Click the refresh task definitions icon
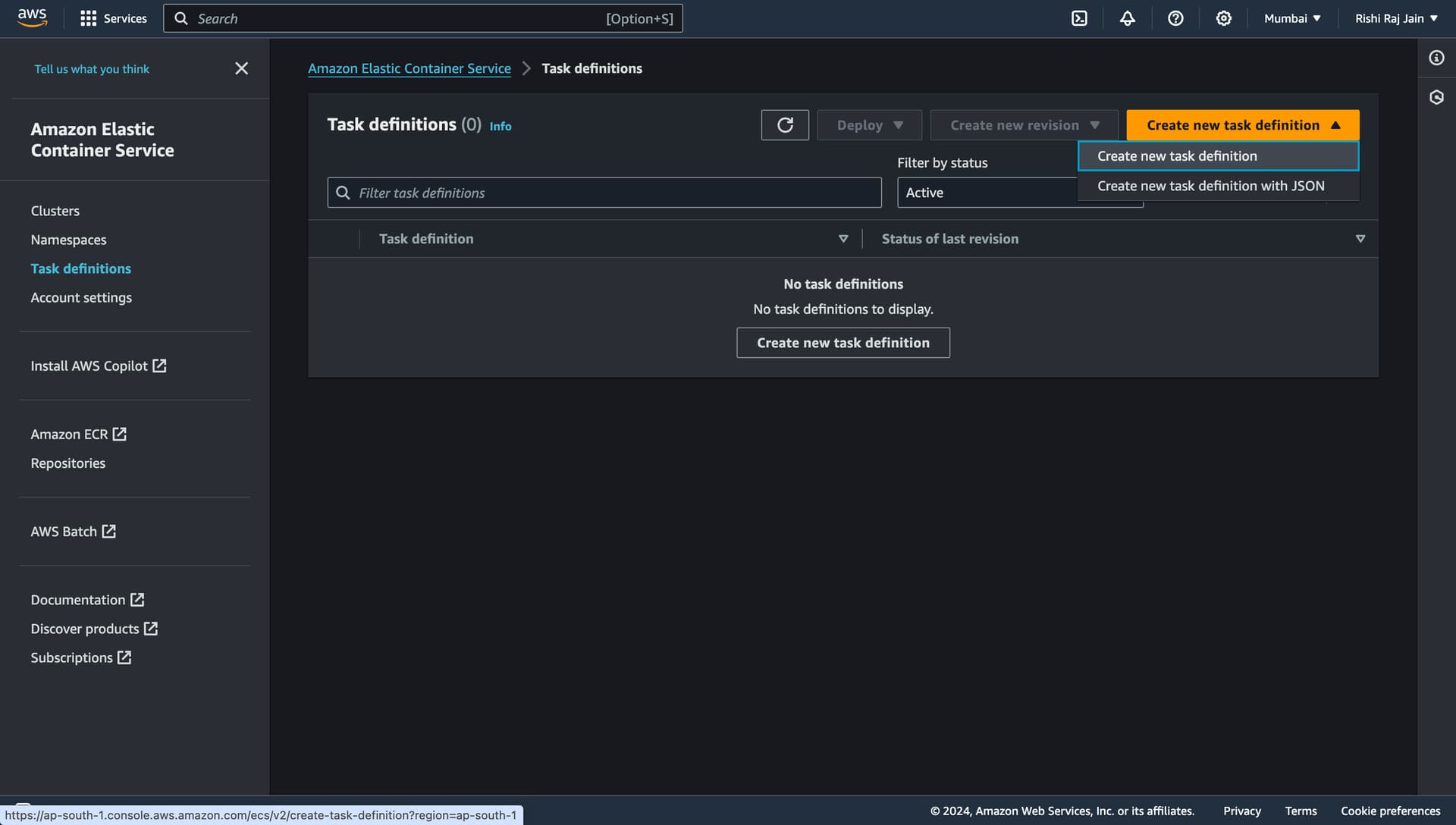The height and width of the screenshot is (825, 1456). [785, 125]
